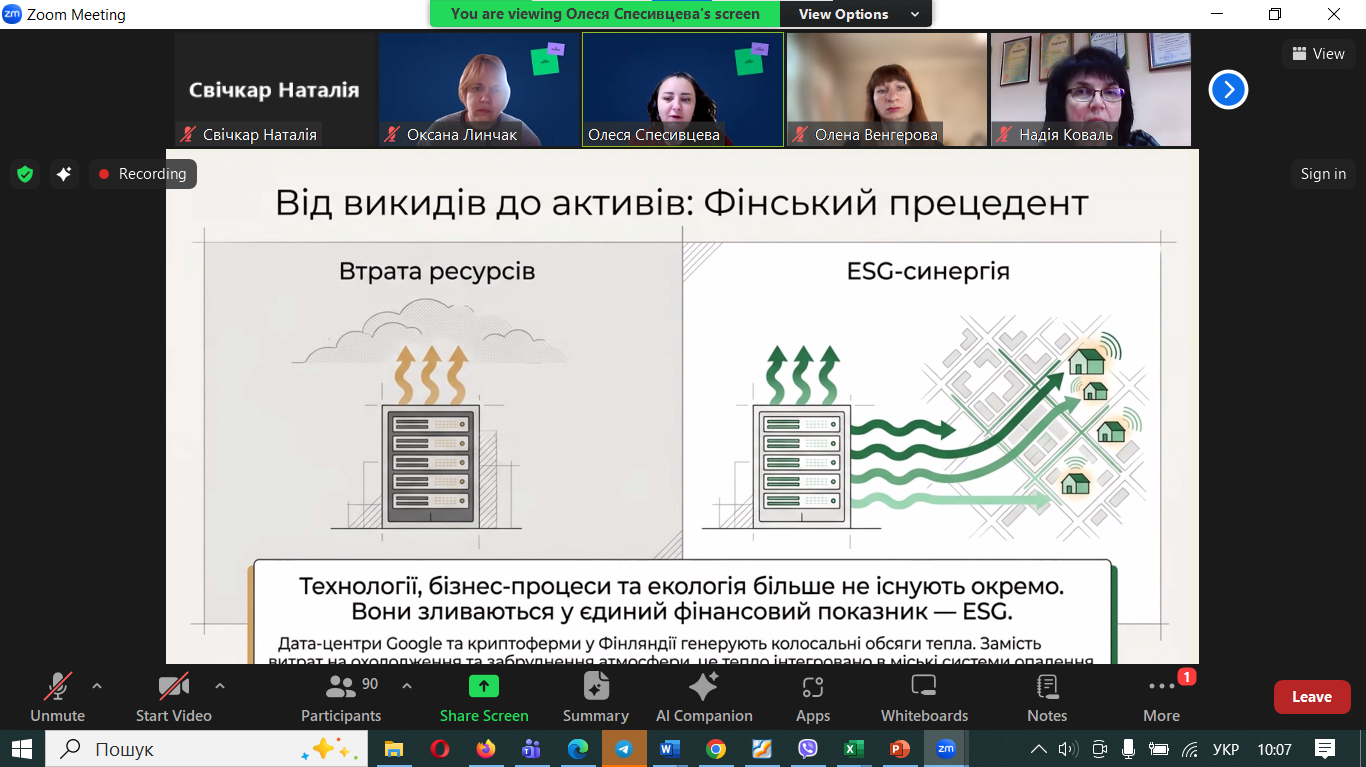The height and width of the screenshot is (767, 1366).
Task: Show the Participants list
Action: pyautogui.click(x=341, y=697)
